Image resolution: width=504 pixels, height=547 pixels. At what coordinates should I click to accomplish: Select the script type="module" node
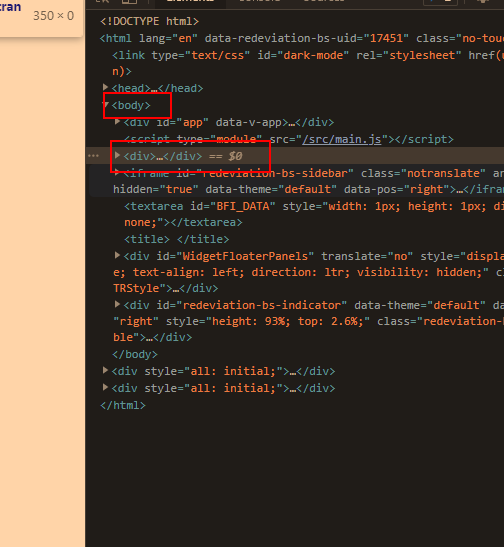coord(289,139)
